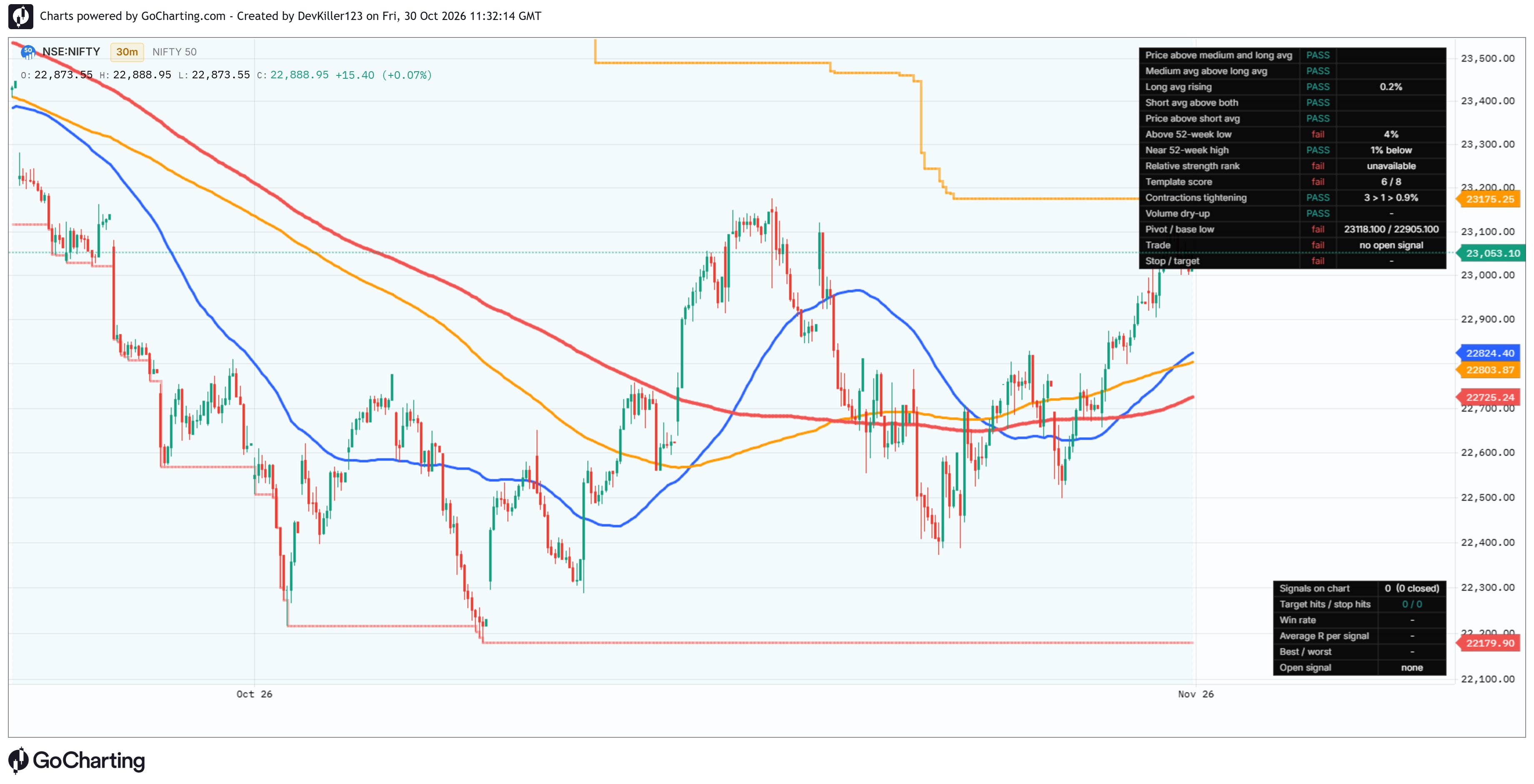Click the Trade 'no open signal' value
This screenshot has width=1534, height=784.
(x=1391, y=245)
